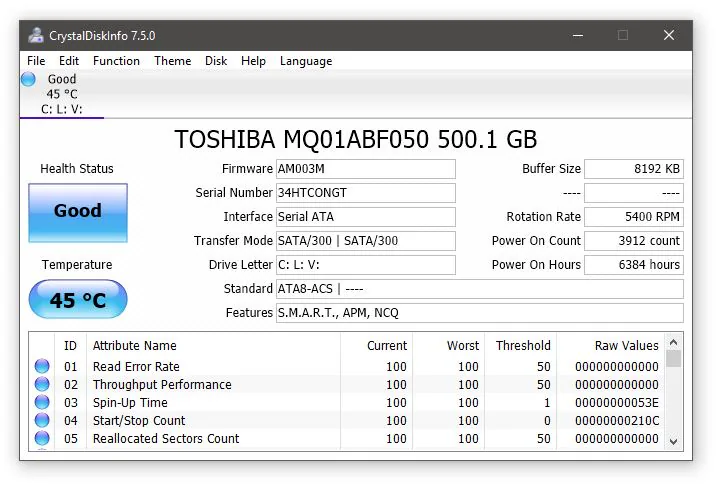Open the Theme menu
Image resolution: width=717 pixels, height=486 pixels.
click(172, 61)
